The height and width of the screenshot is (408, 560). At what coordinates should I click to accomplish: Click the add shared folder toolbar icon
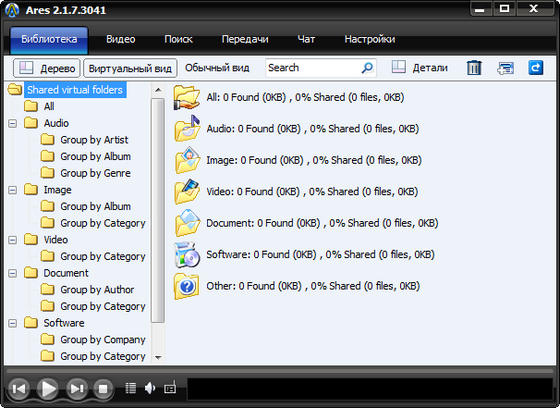pyautogui.click(x=505, y=68)
